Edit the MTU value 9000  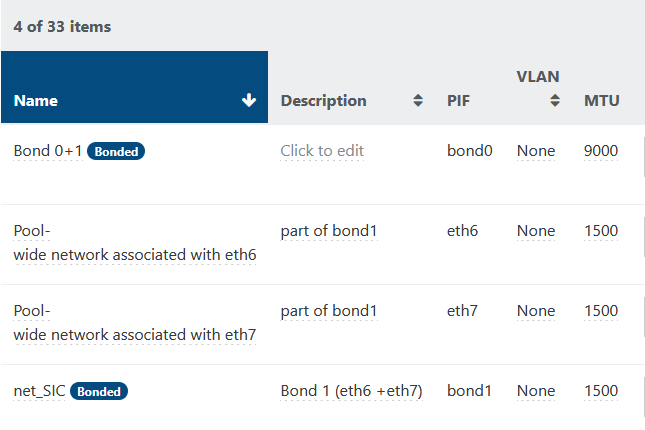tap(601, 151)
